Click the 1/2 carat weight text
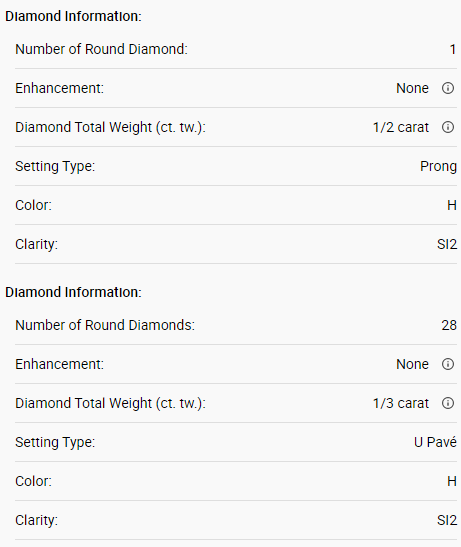This screenshot has width=461, height=547. click(x=401, y=127)
